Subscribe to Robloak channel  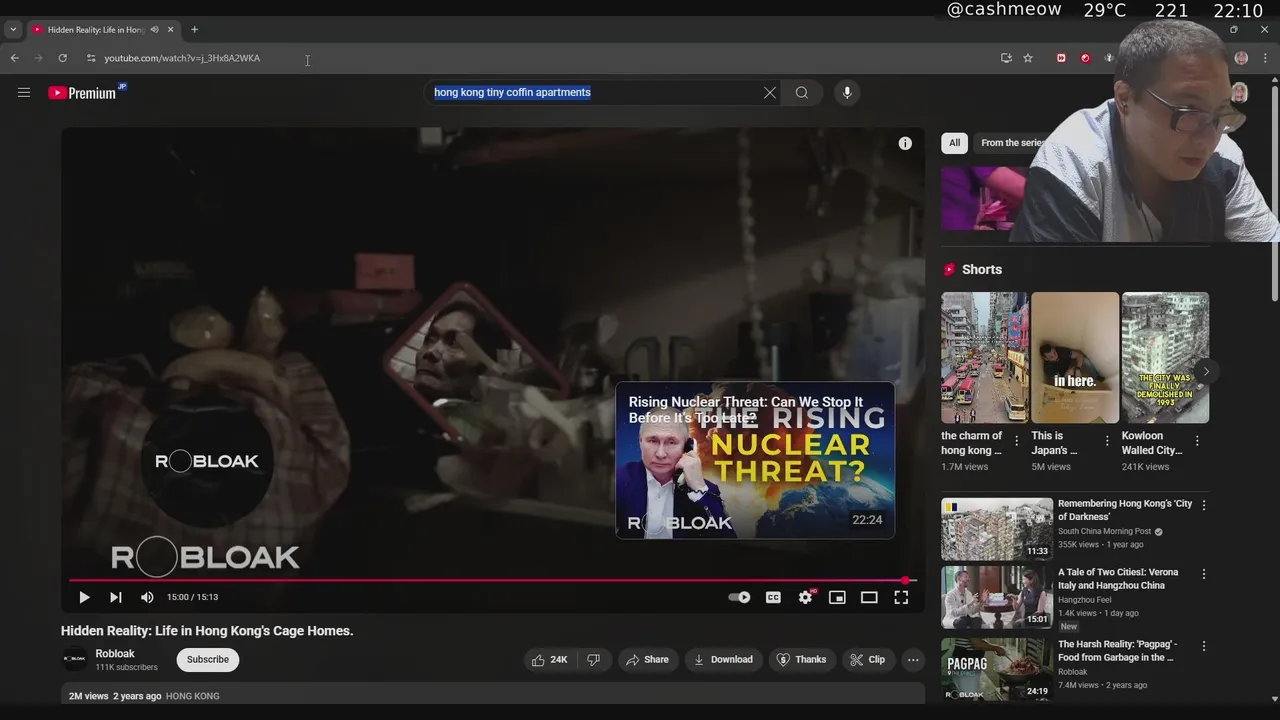pyautogui.click(x=208, y=660)
